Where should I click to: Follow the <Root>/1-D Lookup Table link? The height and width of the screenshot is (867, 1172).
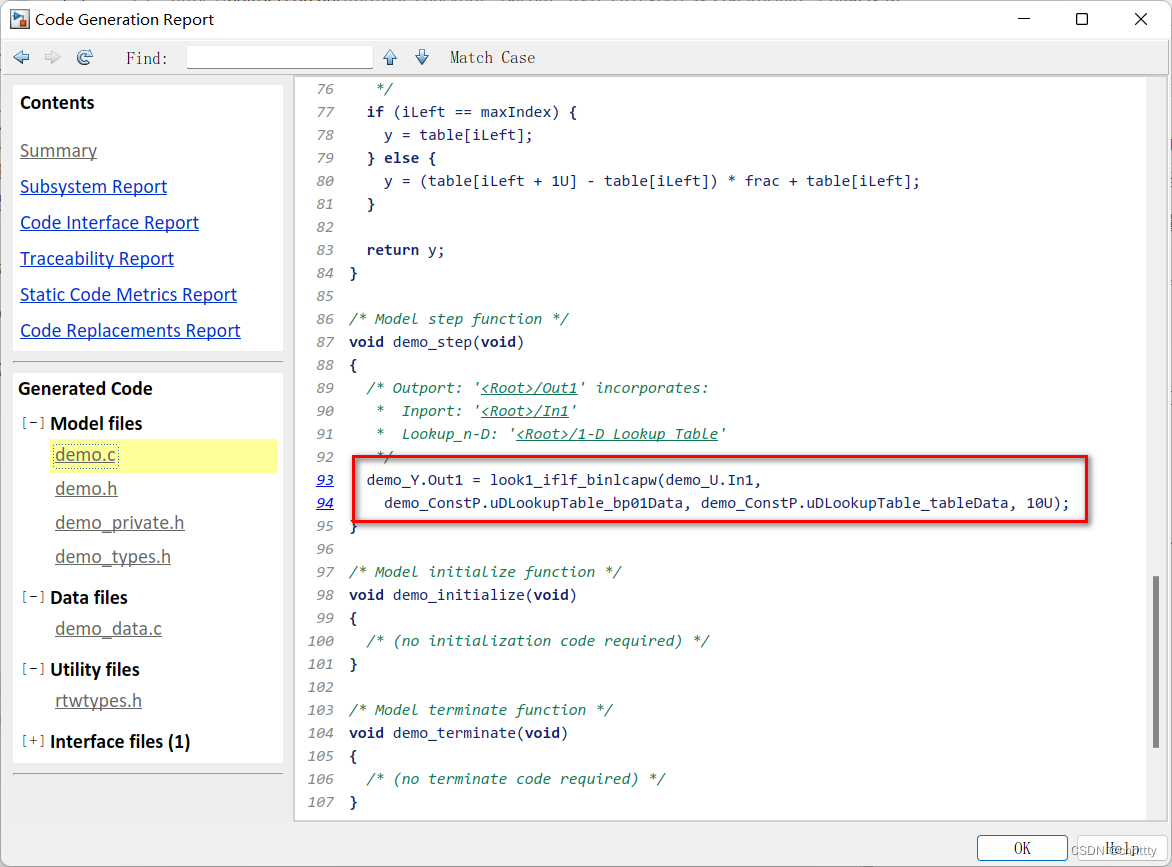[617, 434]
